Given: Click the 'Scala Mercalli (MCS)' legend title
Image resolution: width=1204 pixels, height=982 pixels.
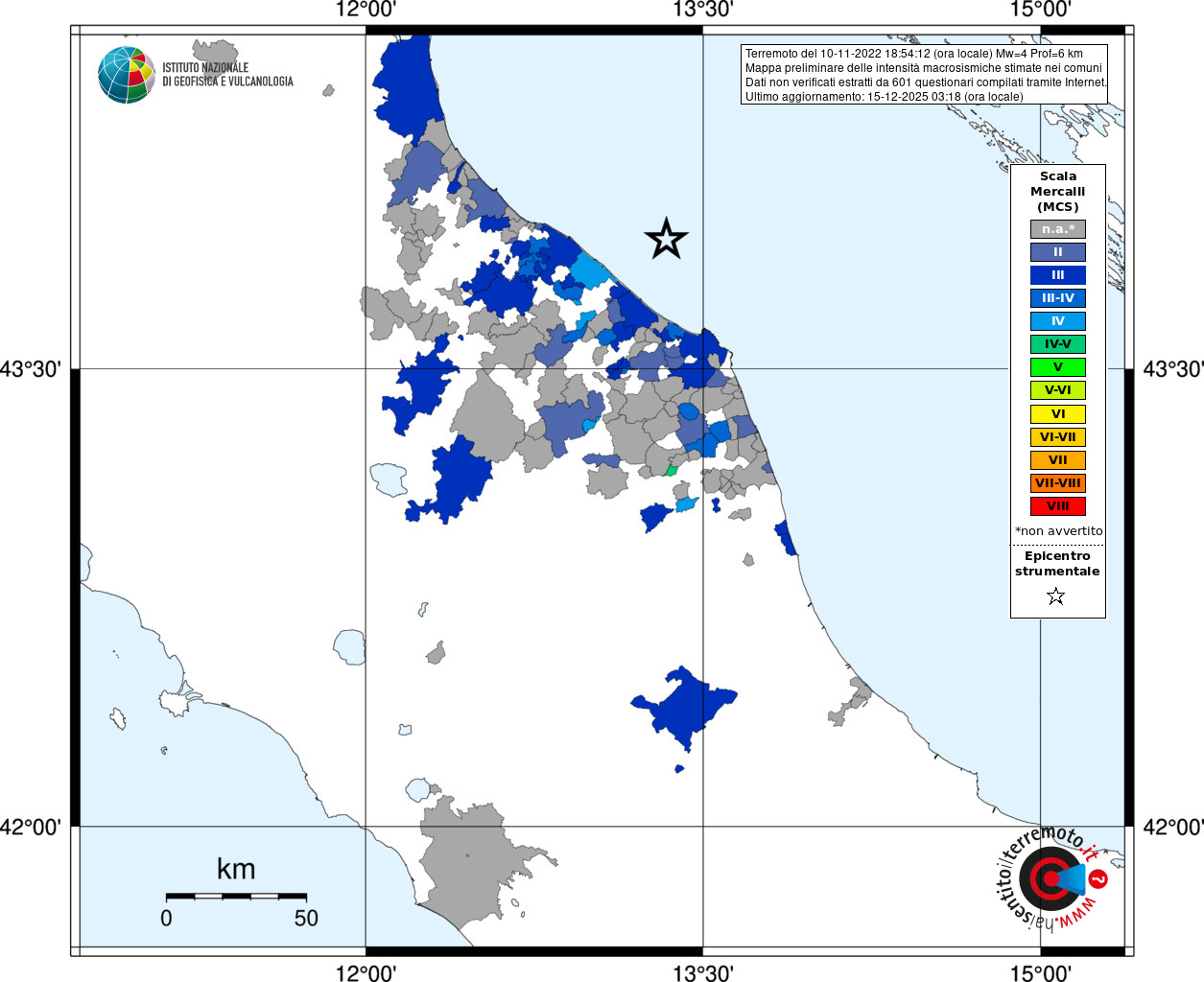Looking at the screenshot, I should point(1058,191).
